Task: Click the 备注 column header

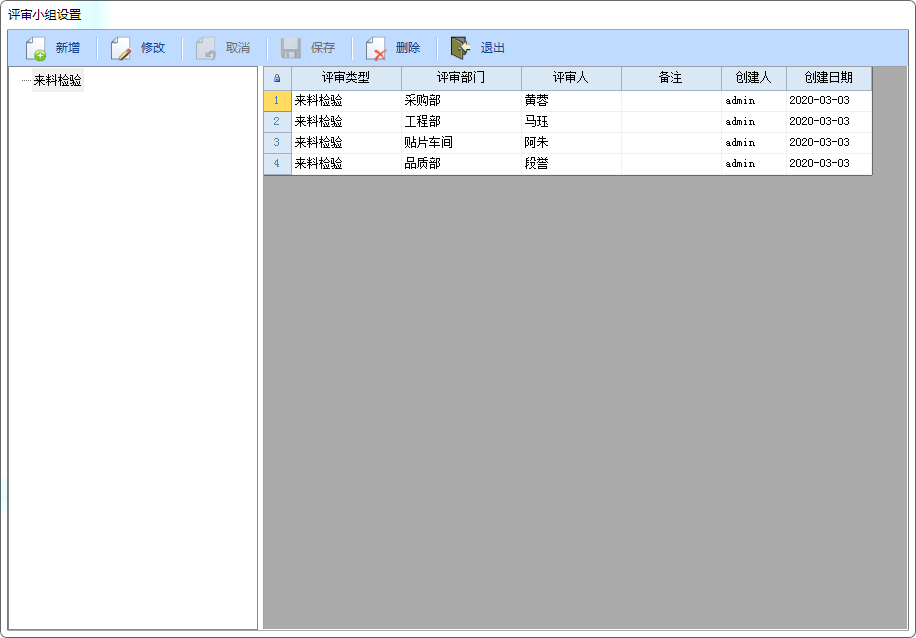Action: tap(671, 78)
